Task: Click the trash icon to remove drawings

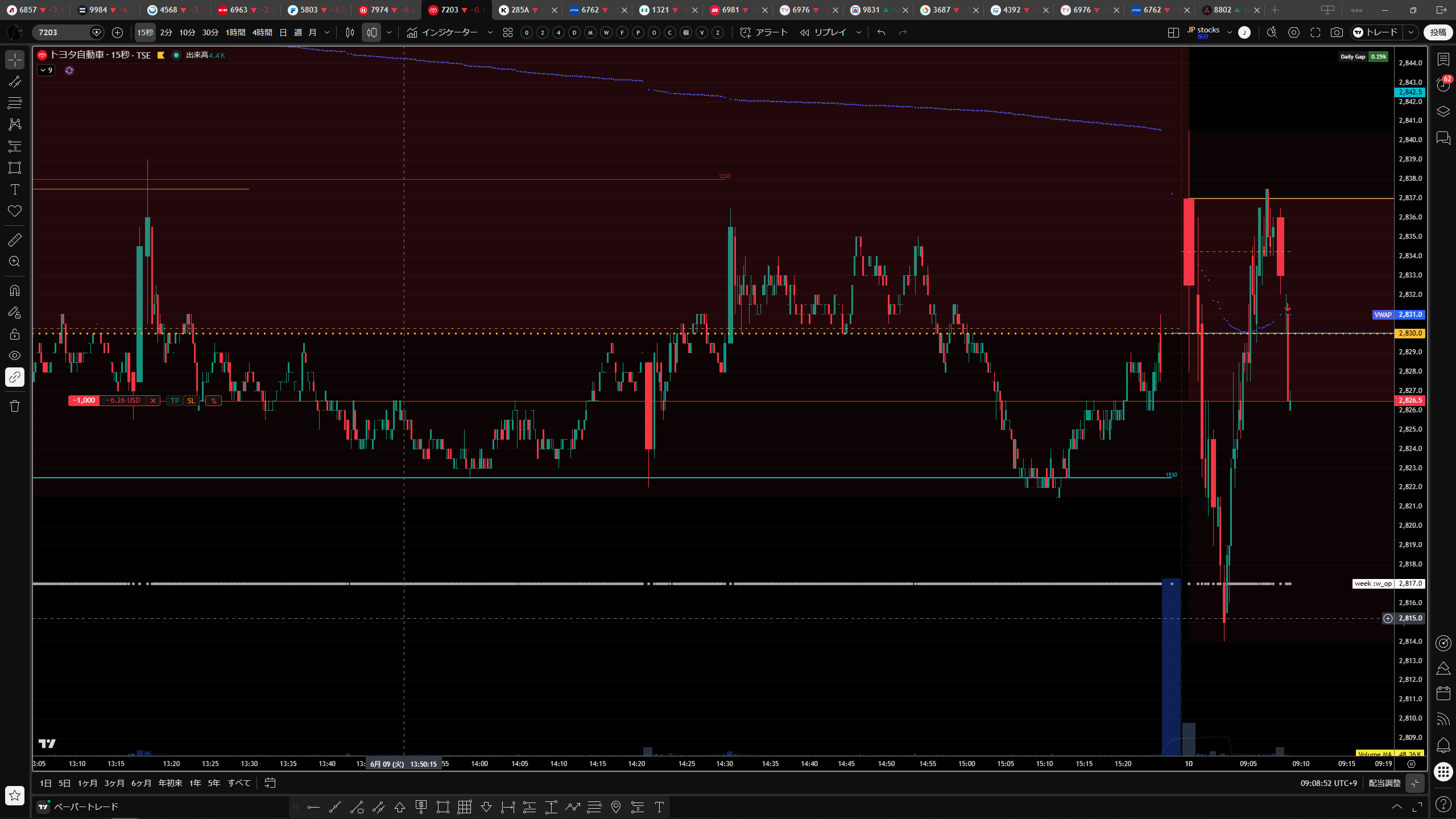Action: [15, 406]
